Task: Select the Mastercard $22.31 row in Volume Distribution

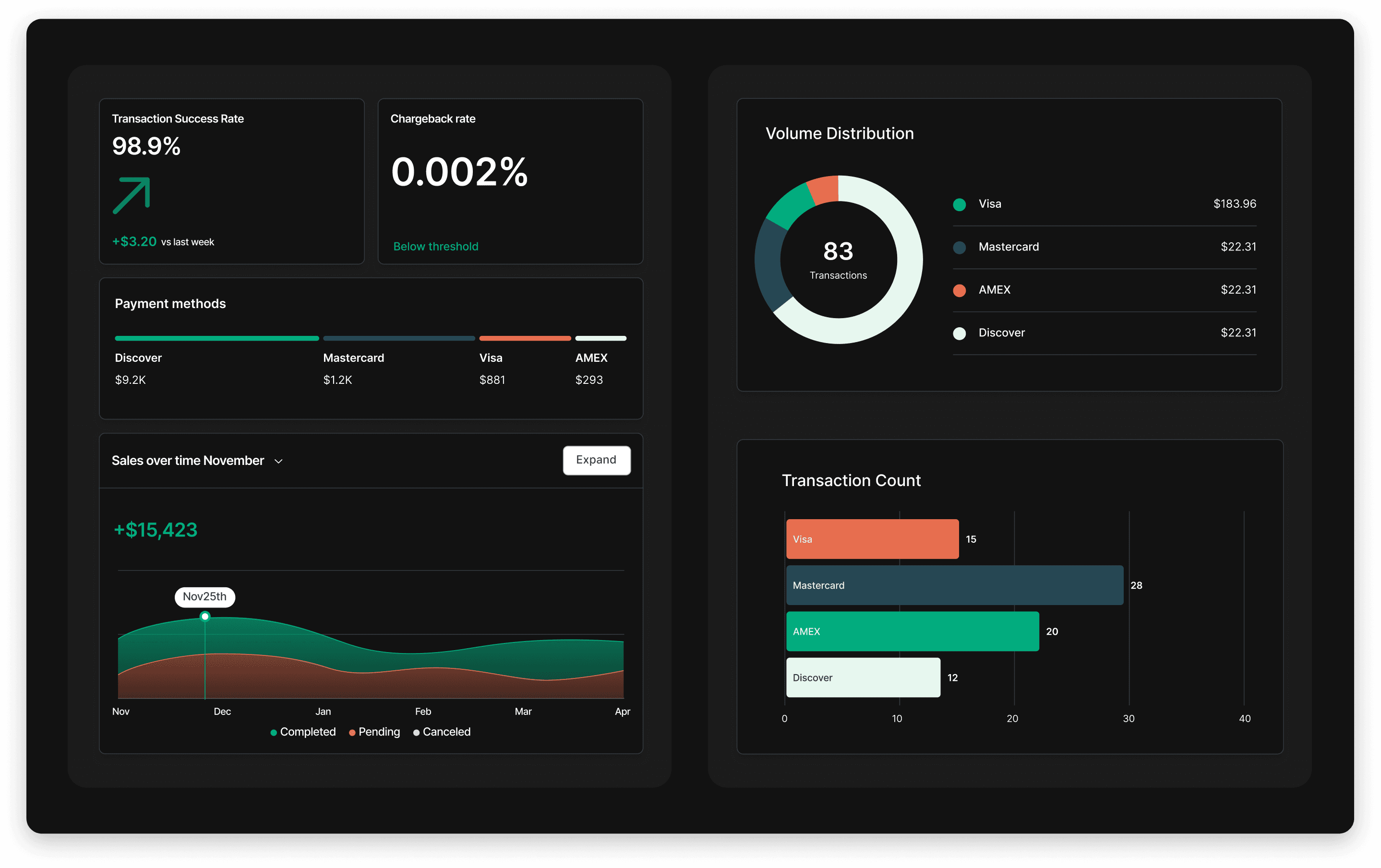Action: [x=1104, y=247]
